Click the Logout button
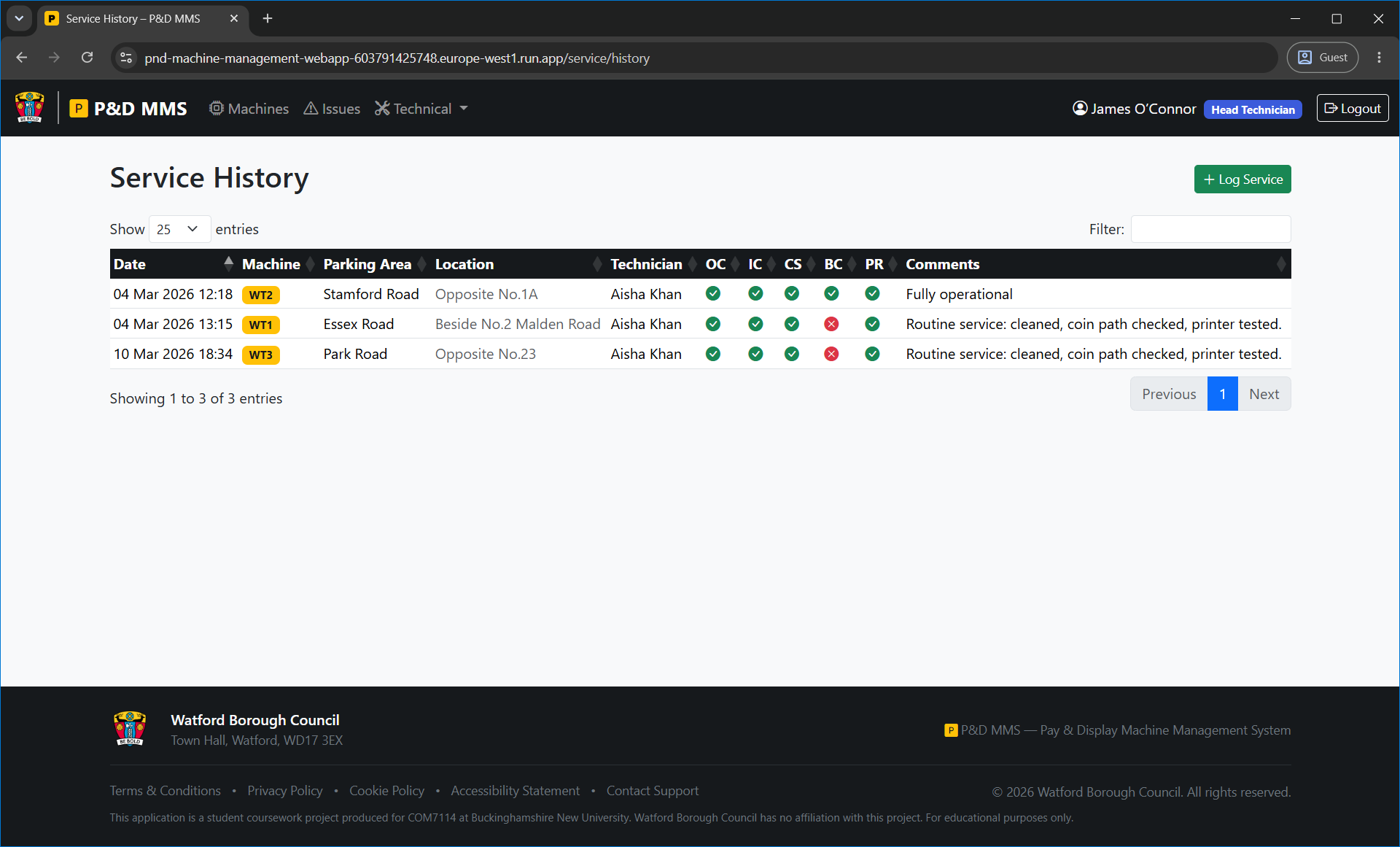The width and height of the screenshot is (1400, 847). pyautogui.click(x=1353, y=109)
